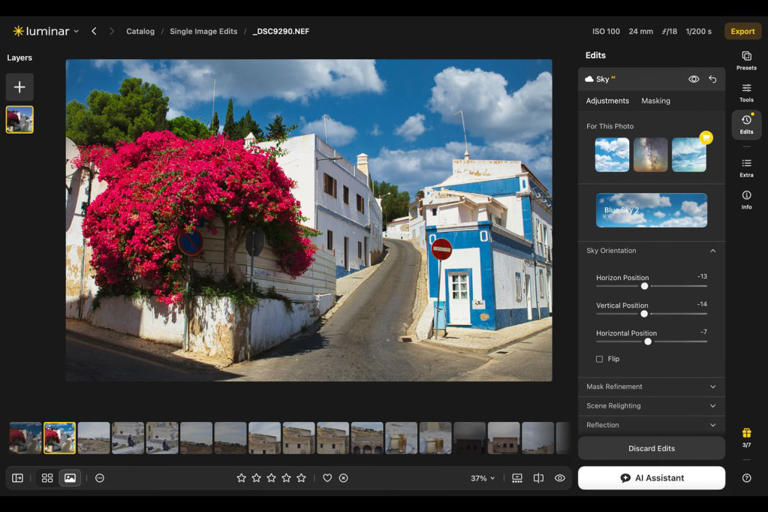Toggle before/after compare view
The width and height of the screenshot is (768, 512).
coord(538,478)
